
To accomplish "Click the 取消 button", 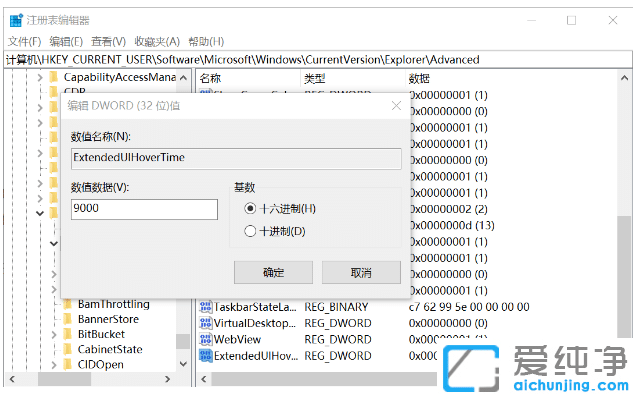I will pos(361,273).
